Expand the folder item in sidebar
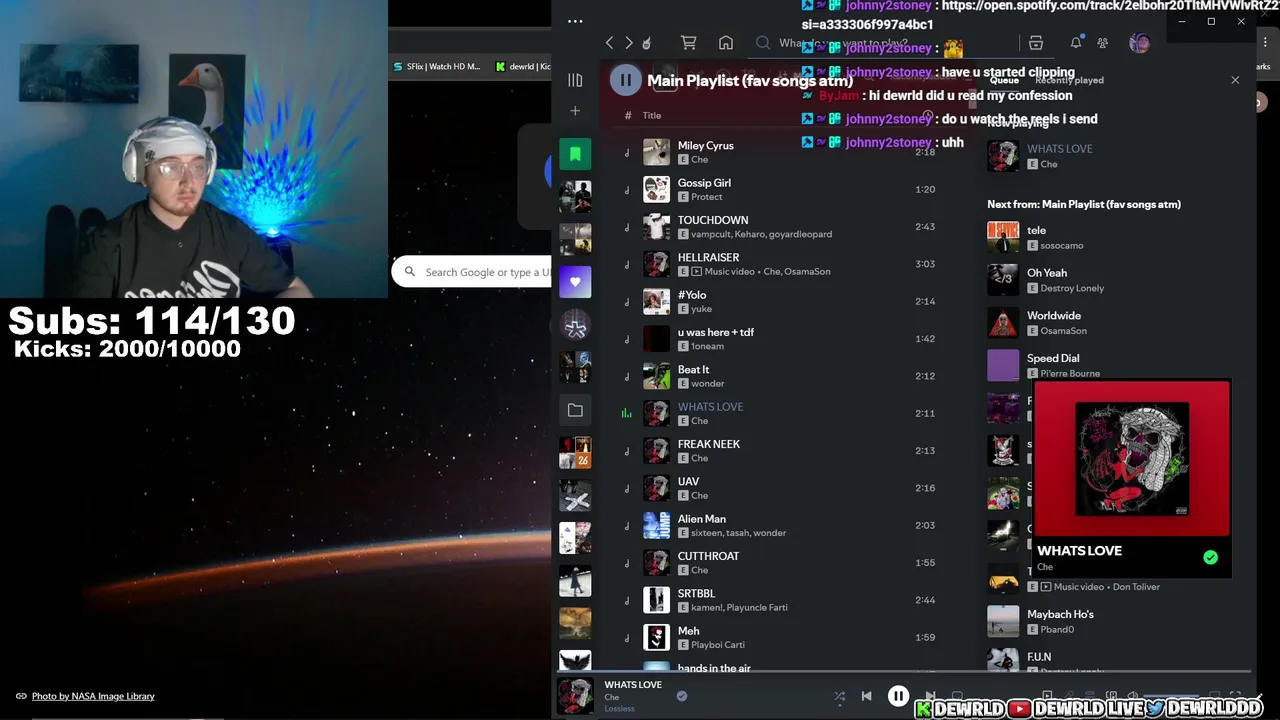The width and height of the screenshot is (1280, 720). pos(575,410)
